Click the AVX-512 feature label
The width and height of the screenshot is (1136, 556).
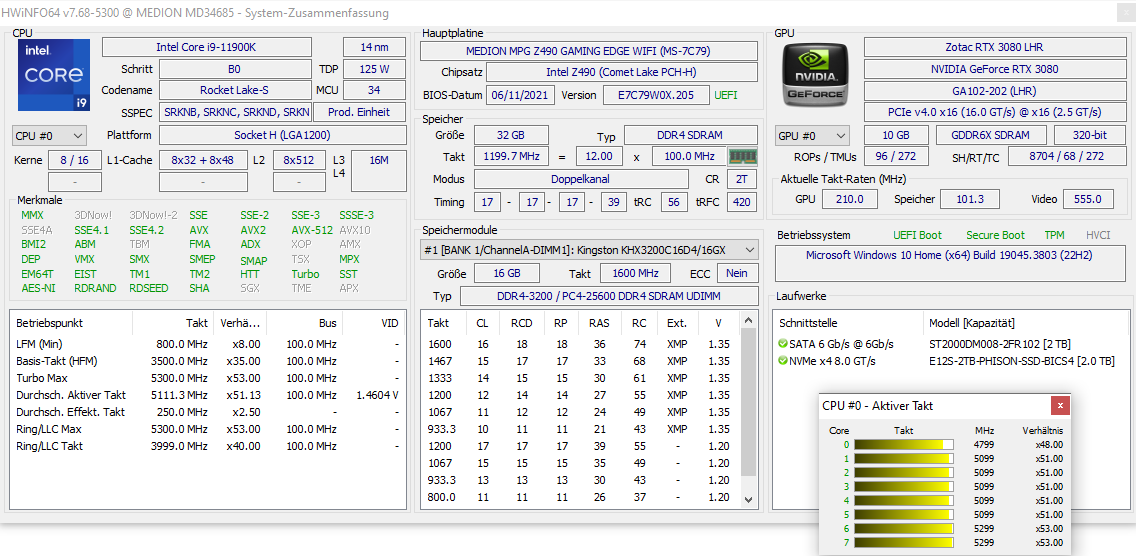coord(312,230)
